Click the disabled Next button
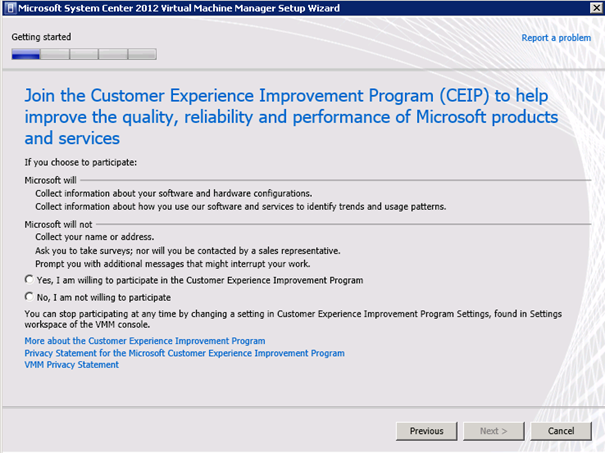The height and width of the screenshot is (453, 605). pos(493,431)
